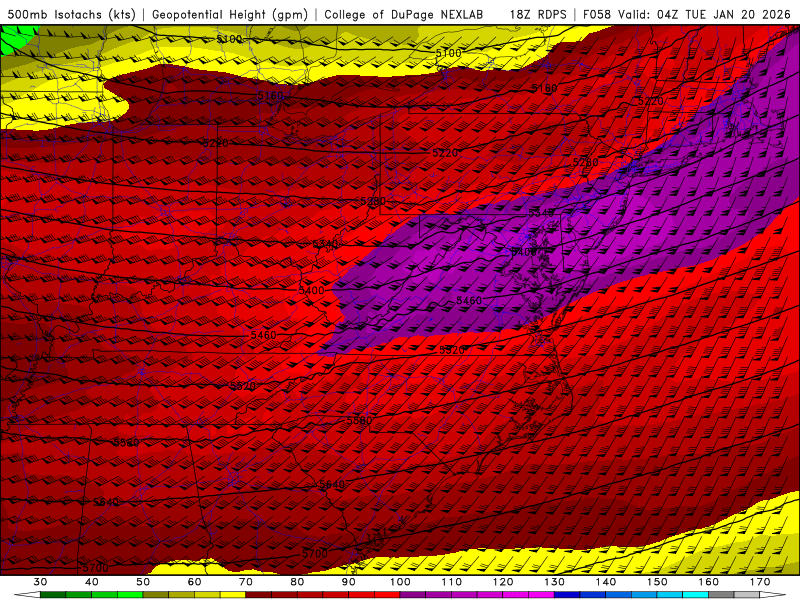Click the 120 label on the color scale
This screenshot has width=800, height=600.
(x=503, y=582)
